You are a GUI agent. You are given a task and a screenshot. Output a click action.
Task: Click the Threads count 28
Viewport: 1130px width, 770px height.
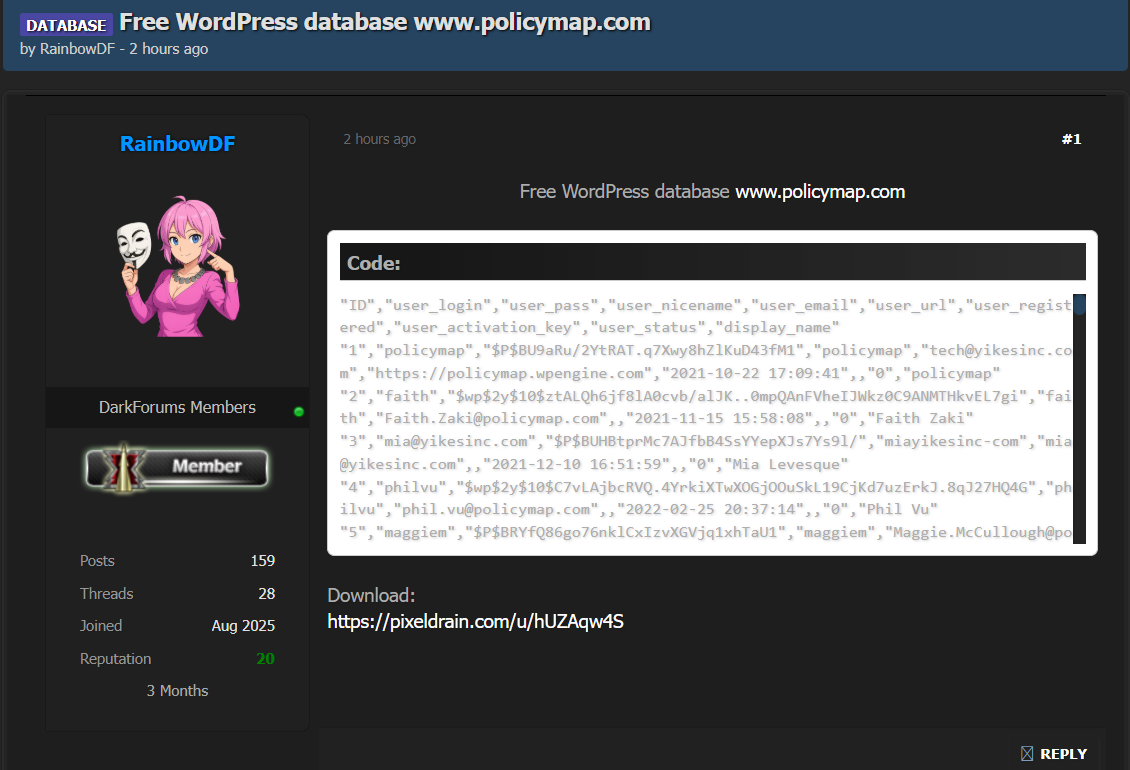pyautogui.click(x=266, y=594)
